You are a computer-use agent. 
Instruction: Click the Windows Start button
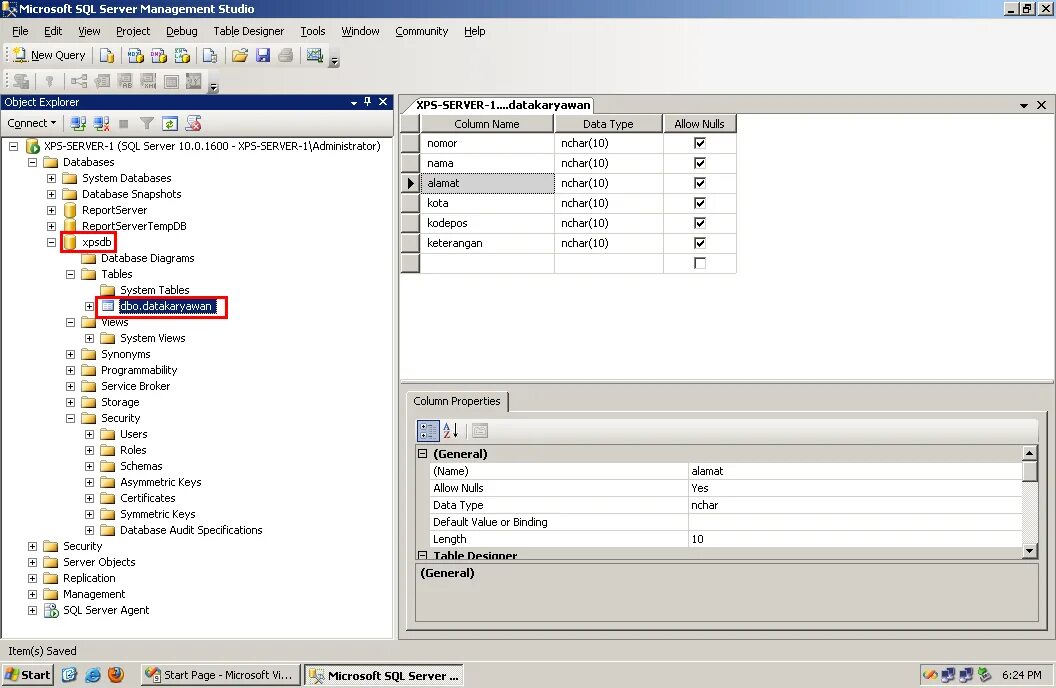(28, 675)
